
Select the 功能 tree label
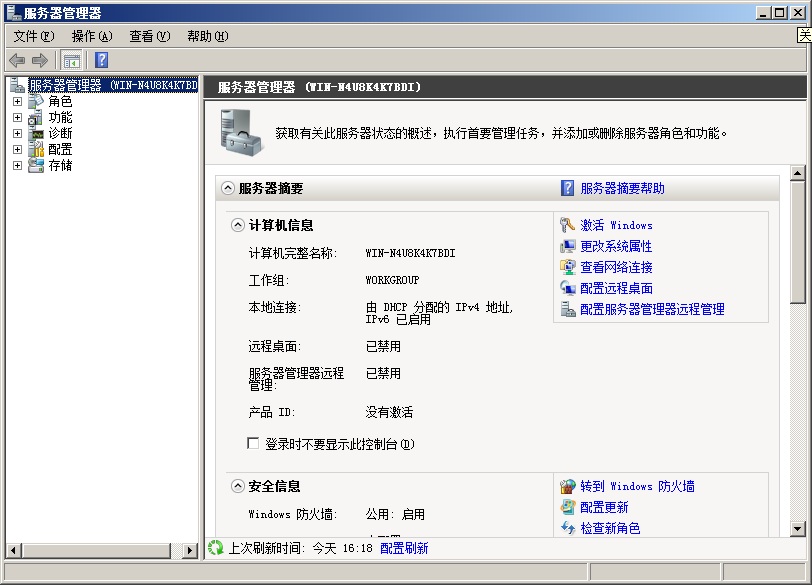pyautogui.click(x=60, y=118)
